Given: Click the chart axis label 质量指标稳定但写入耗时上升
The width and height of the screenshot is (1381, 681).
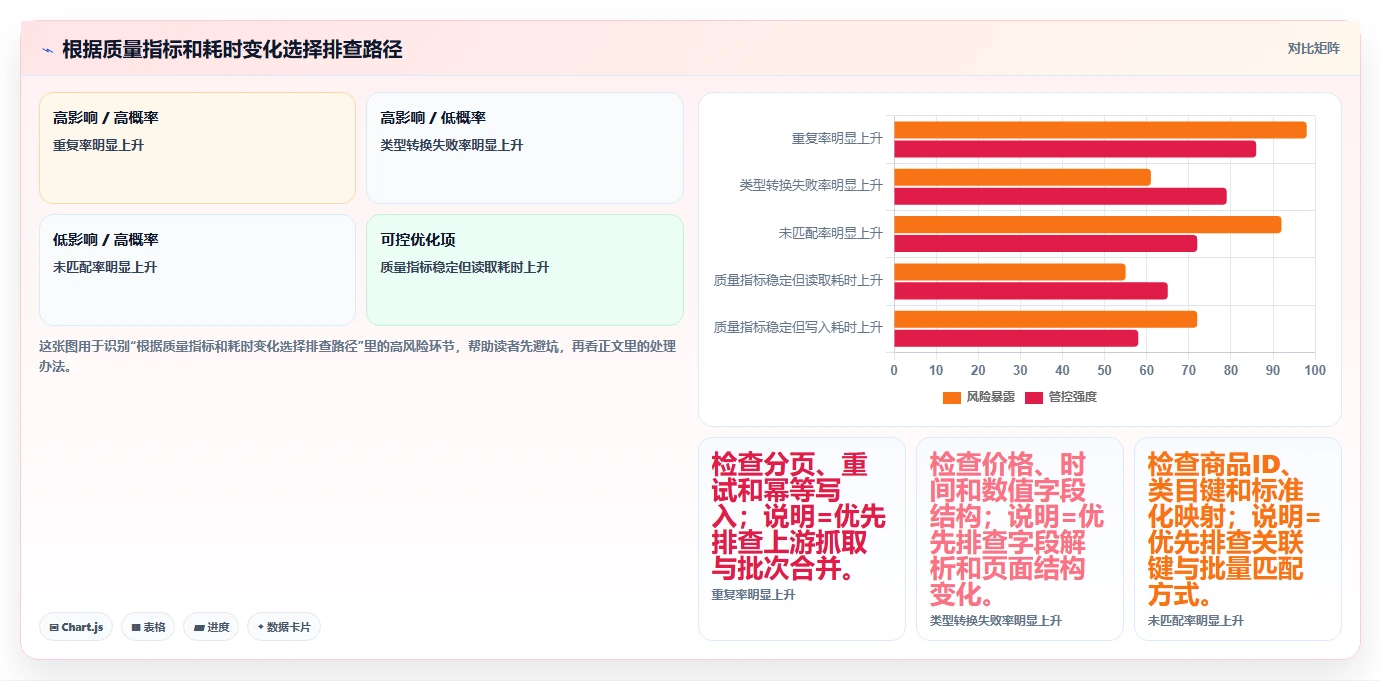Looking at the screenshot, I should (x=798, y=327).
